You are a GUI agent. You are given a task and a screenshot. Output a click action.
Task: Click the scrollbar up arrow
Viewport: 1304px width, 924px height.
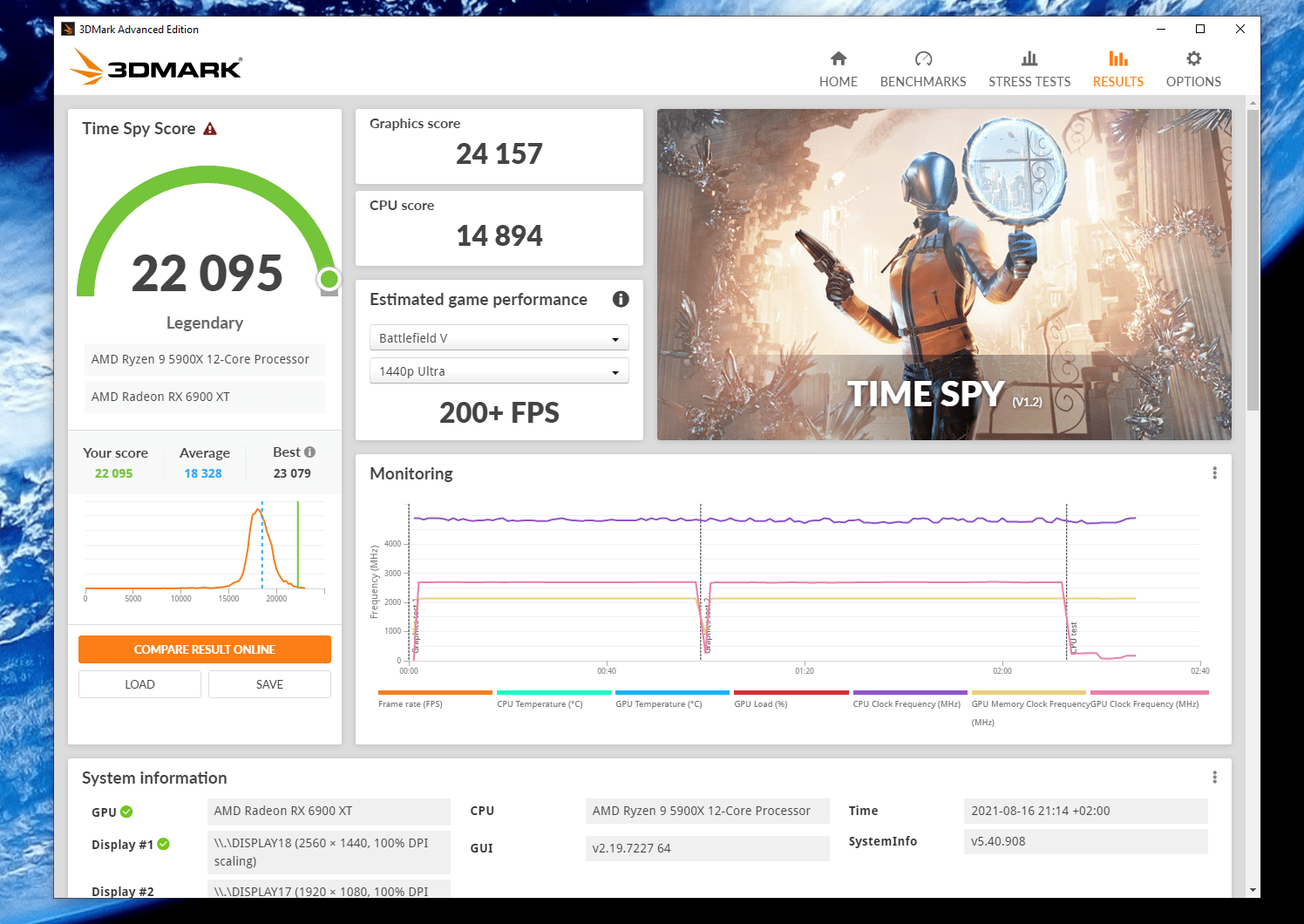click(x=1253, y=103)
